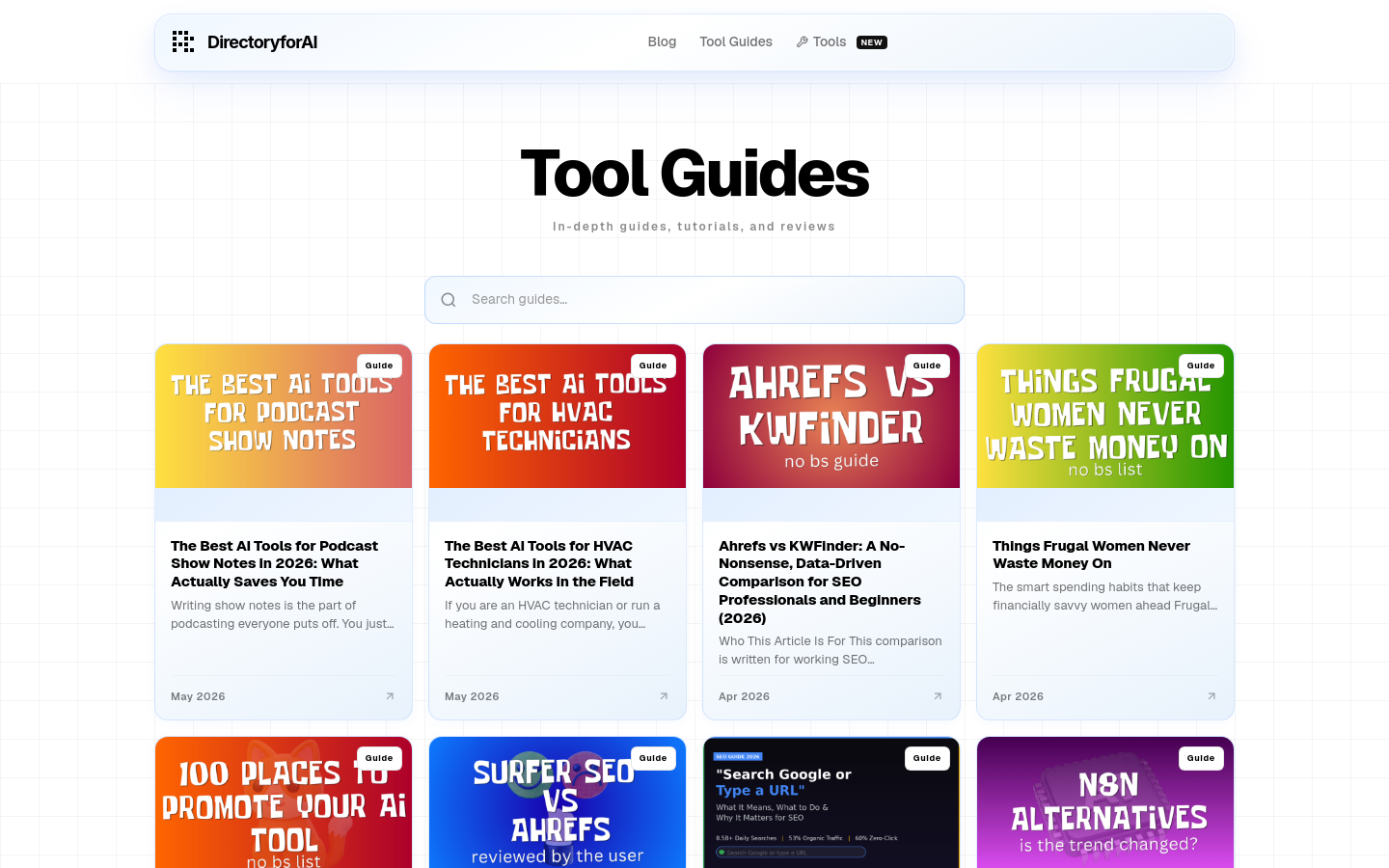The image size is (1389, 868).
Task: Click 'Apr 2026' date on Frugal Women card
Action: click(x=1018, y=696)
